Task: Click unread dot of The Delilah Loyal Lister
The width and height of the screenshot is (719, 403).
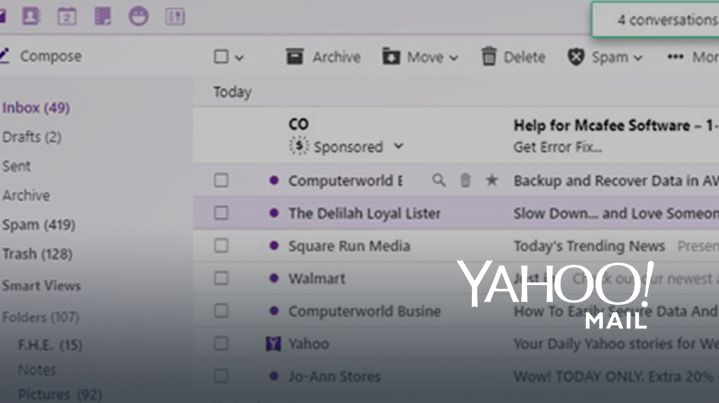Action: tap(274, 213)
